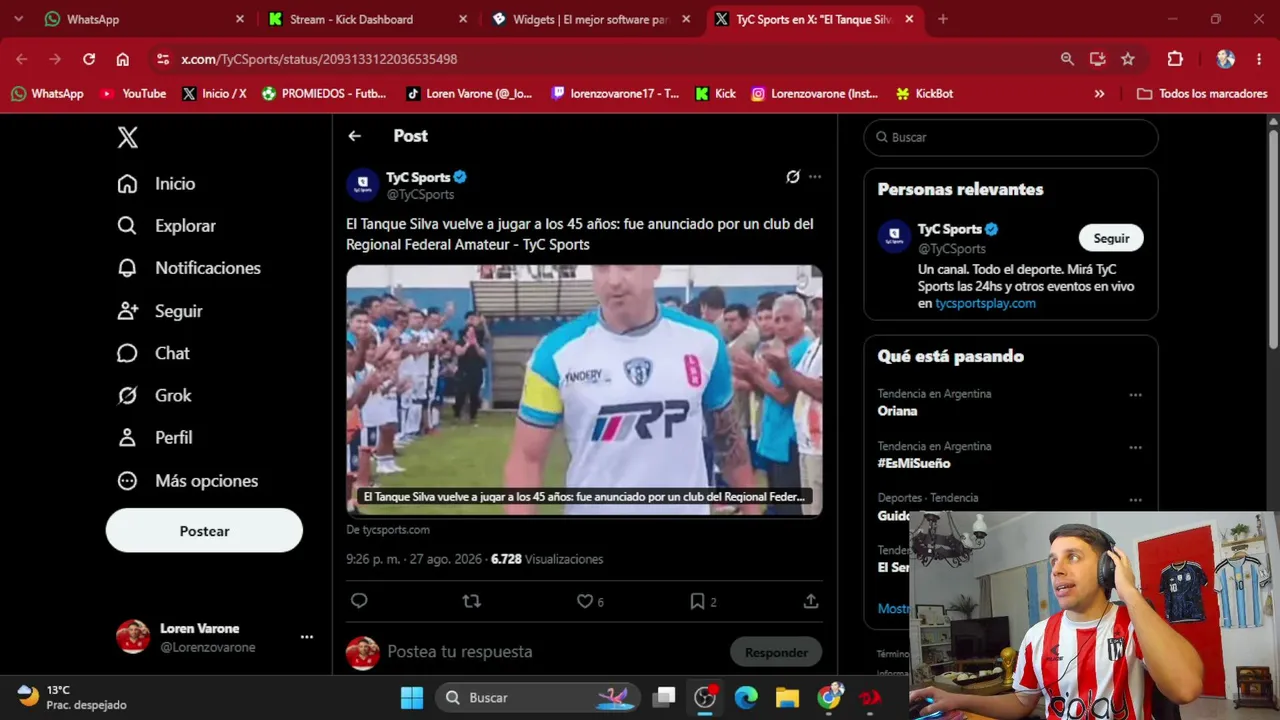The image size is (1280, 720).
Task: Click the browser back arrow
Action: coord(22,59)
